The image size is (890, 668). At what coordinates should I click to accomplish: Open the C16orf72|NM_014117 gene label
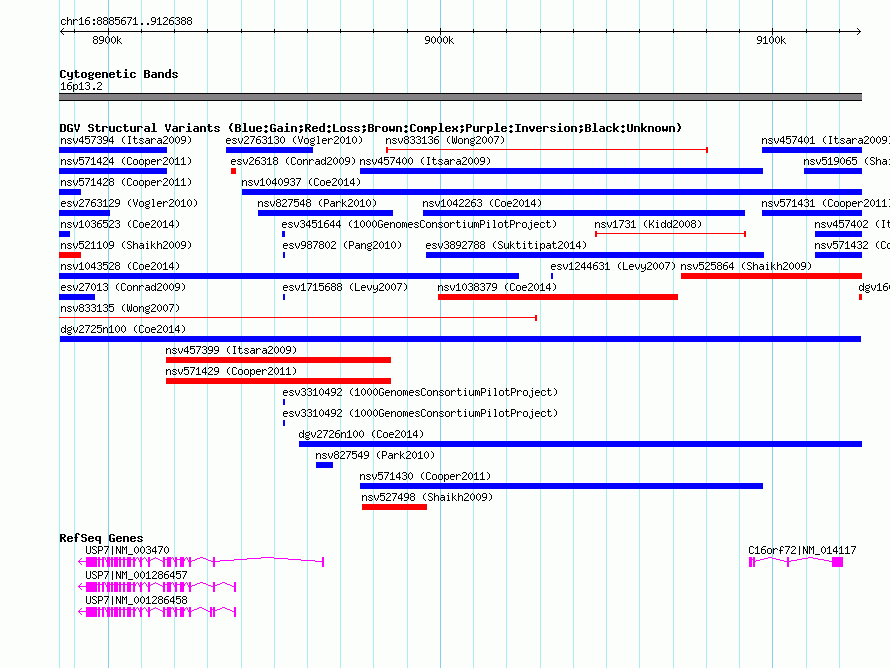tap(802, 550)
